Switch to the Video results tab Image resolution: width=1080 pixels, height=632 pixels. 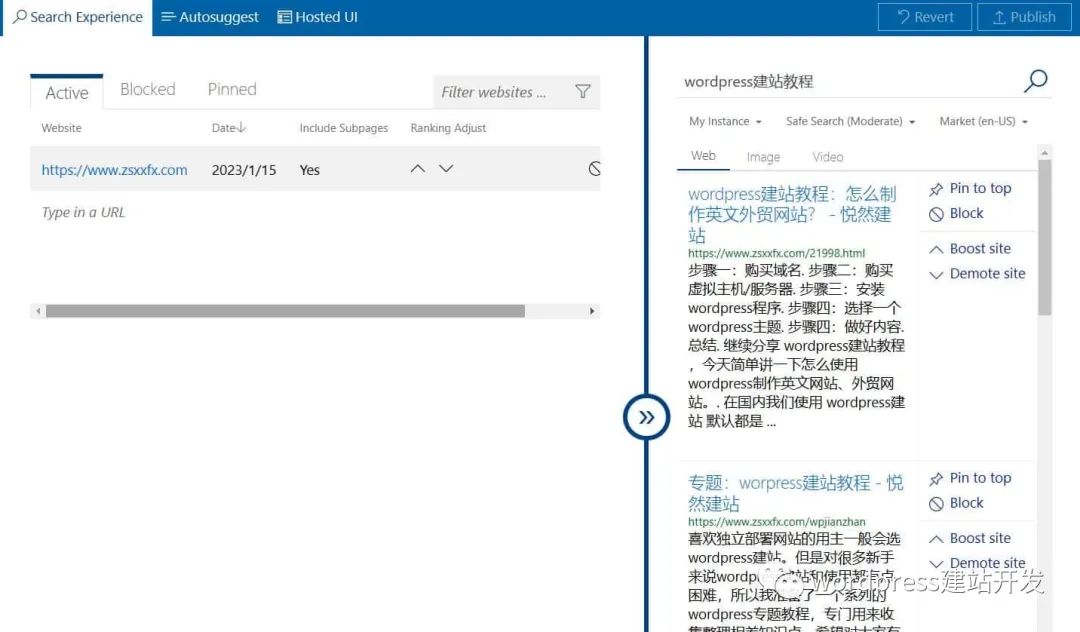(x=827, y=158)
